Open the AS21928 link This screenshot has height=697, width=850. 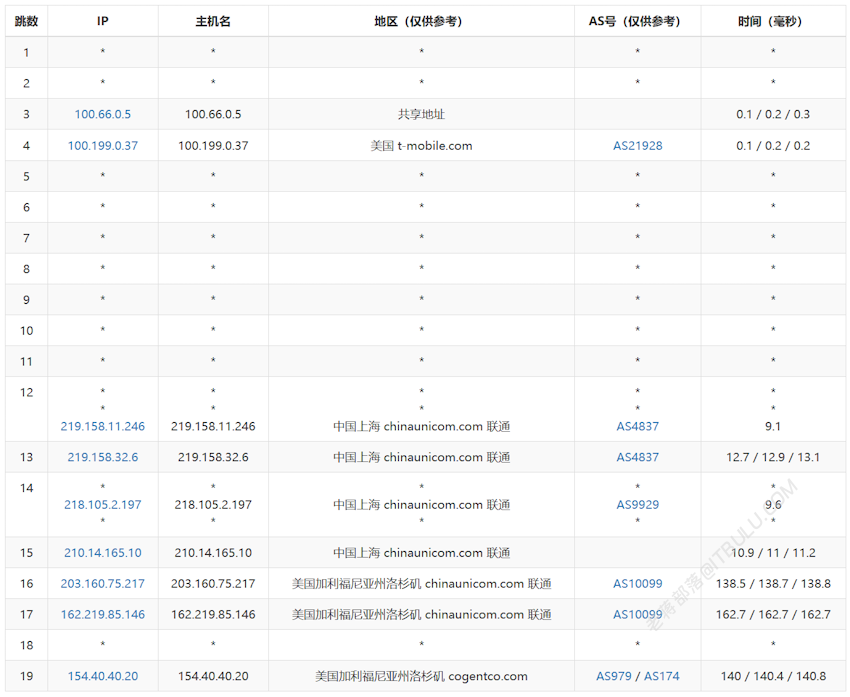tap(638, 146)
